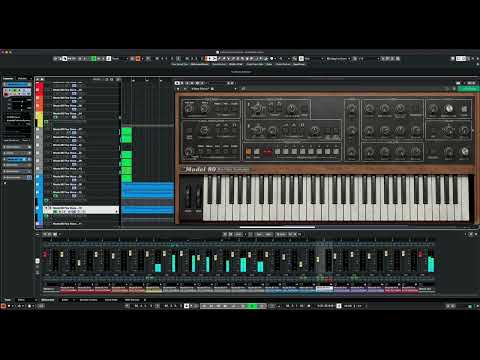
Task: Switch to the Sampler Control lower zone tab
Action: [88, 300]
